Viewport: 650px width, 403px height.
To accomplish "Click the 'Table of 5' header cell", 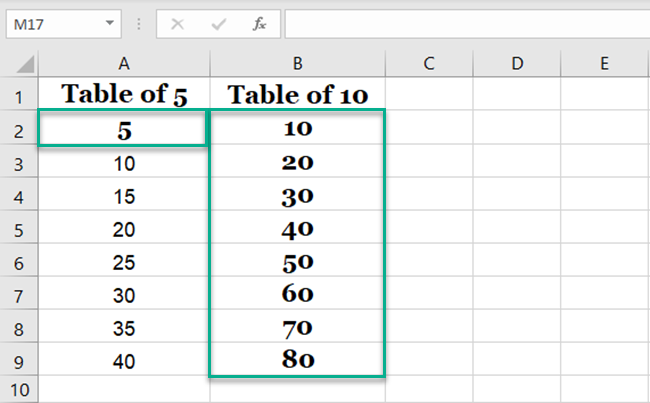I will click(123, 95).
